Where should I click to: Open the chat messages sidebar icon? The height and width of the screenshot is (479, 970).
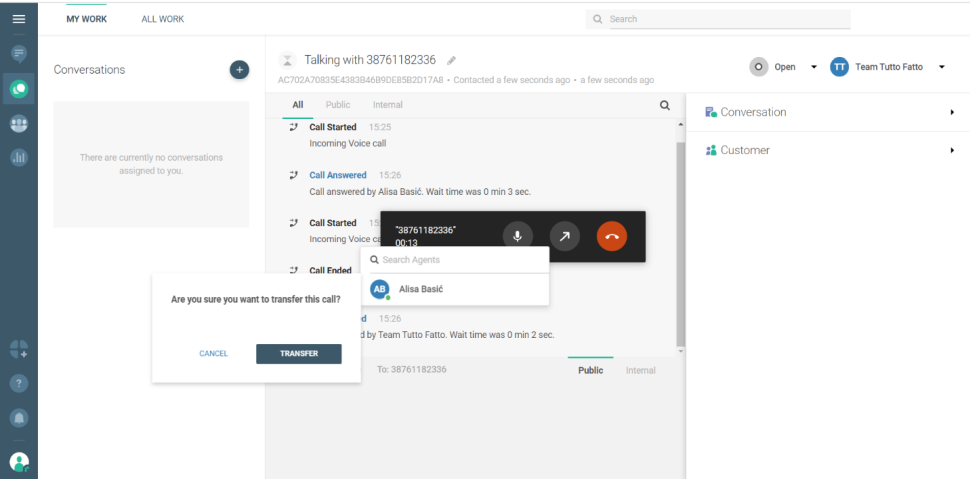coord(19,54)
